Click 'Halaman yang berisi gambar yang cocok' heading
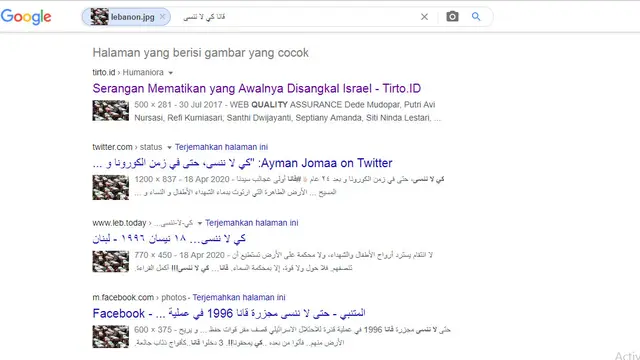Screen dimensions: 640x360 pyautogui.click(x=200, y=53)
